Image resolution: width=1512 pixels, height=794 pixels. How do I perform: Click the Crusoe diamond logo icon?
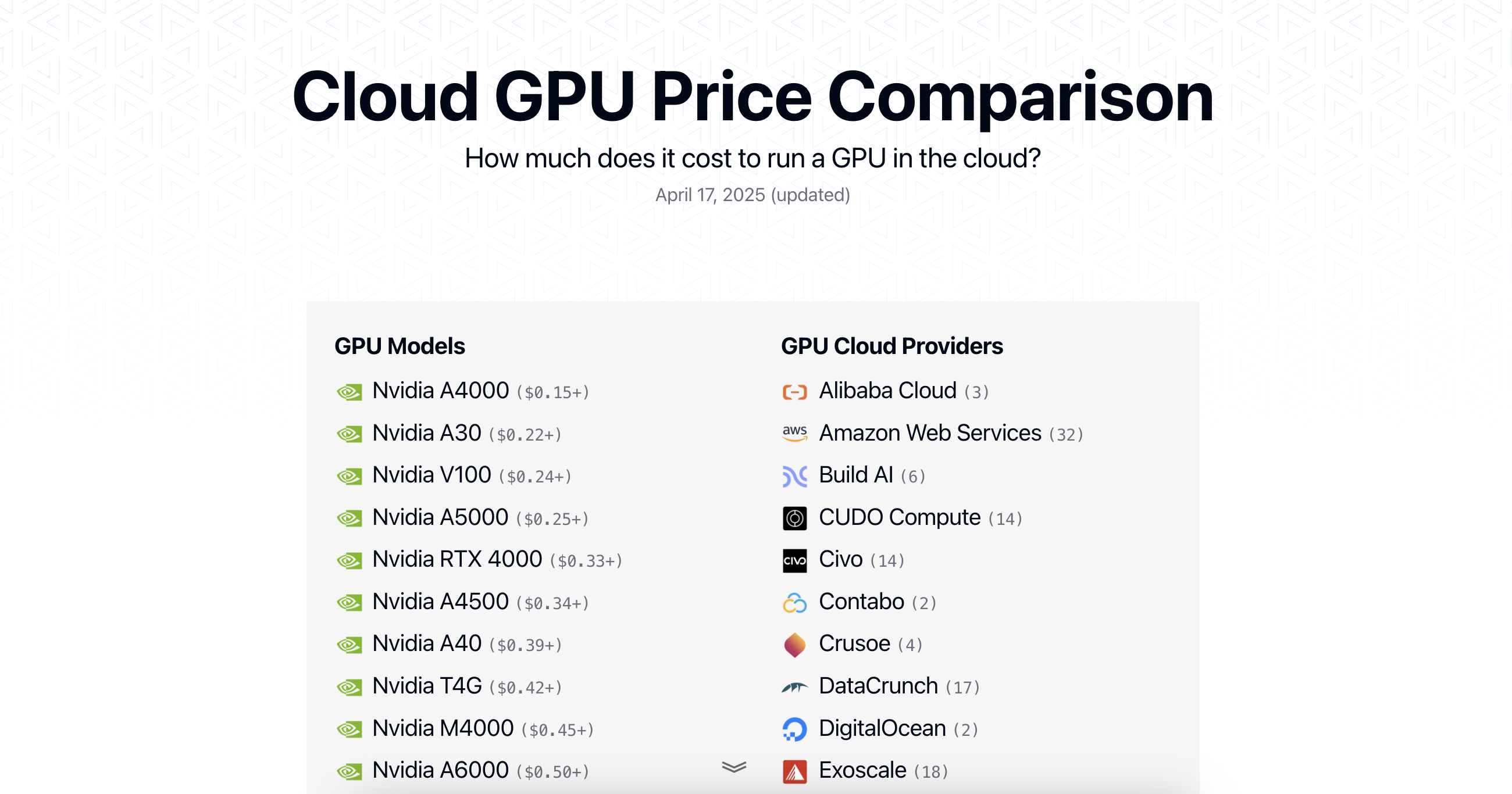point(795,645)
